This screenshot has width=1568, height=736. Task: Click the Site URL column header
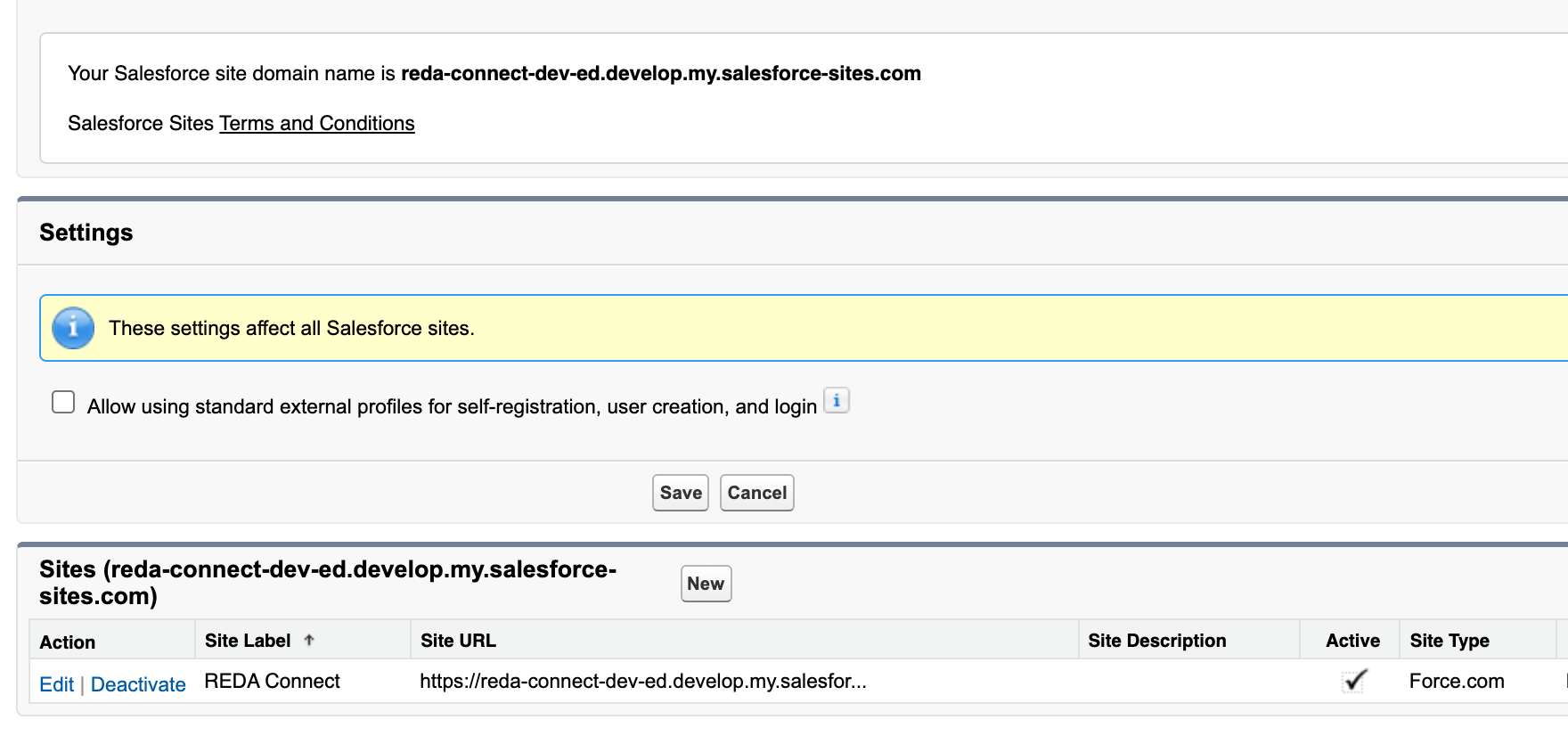[x=458, y=641]
